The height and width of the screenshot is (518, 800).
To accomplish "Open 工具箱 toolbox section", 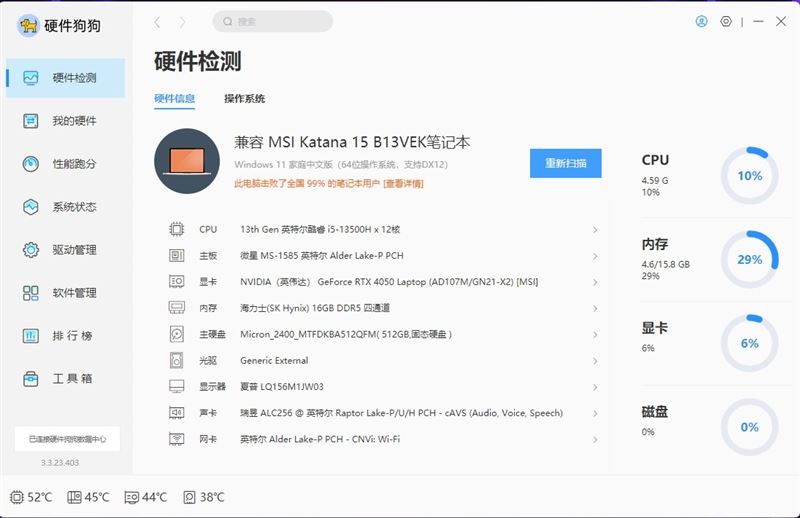I will pos(65,379).
